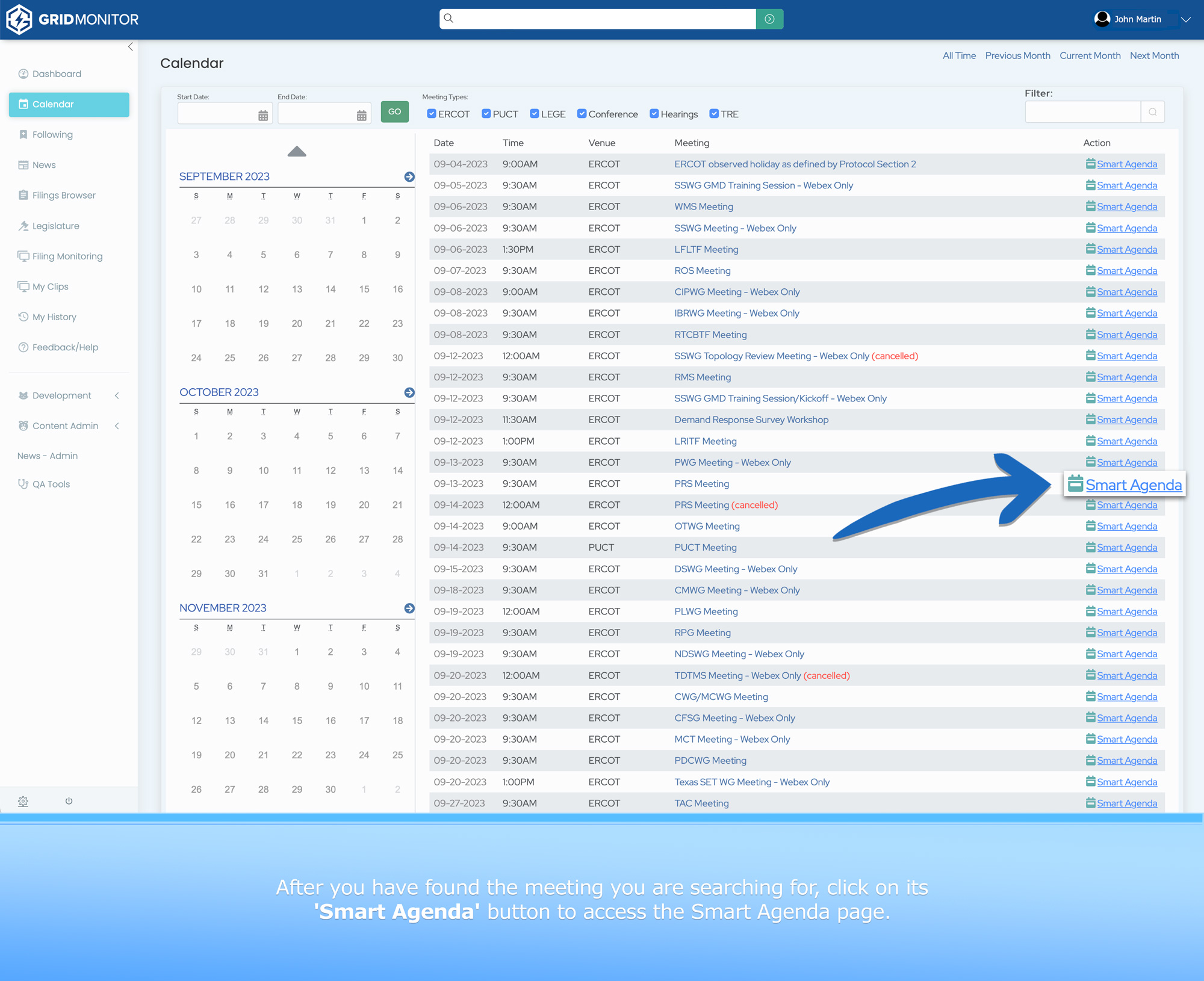Open the Start Date calendar picker icon
This screenshot has width=1204, height=981.
click(x=263, y=116)
